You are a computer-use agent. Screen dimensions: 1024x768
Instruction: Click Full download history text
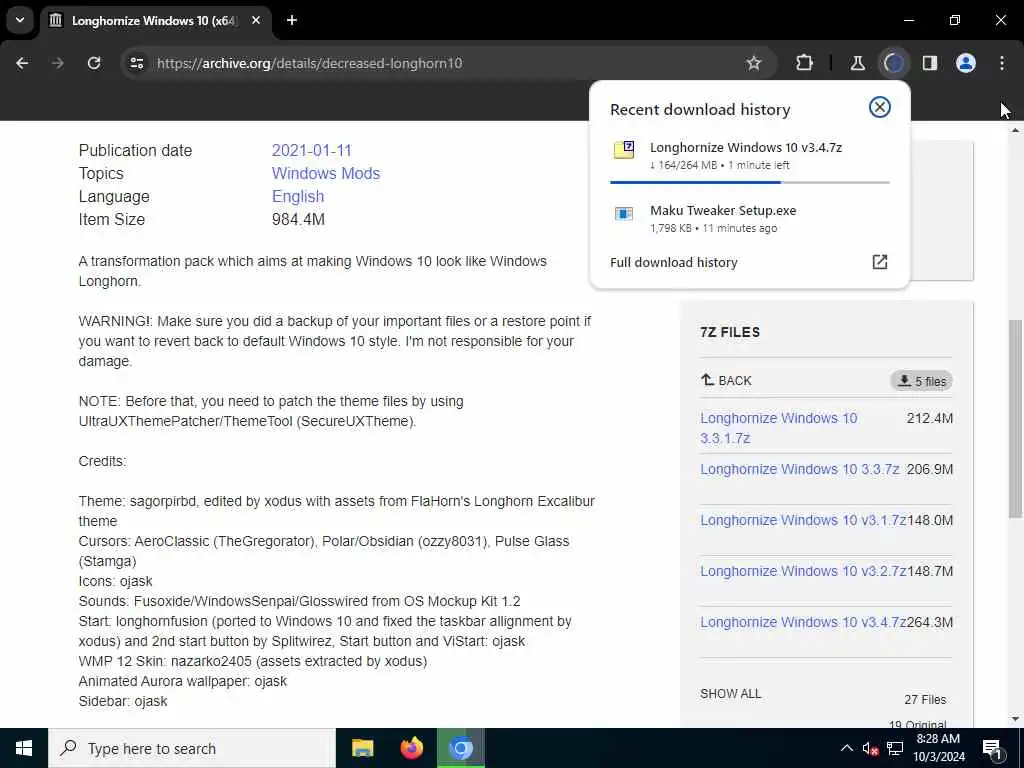pos(673,262)
